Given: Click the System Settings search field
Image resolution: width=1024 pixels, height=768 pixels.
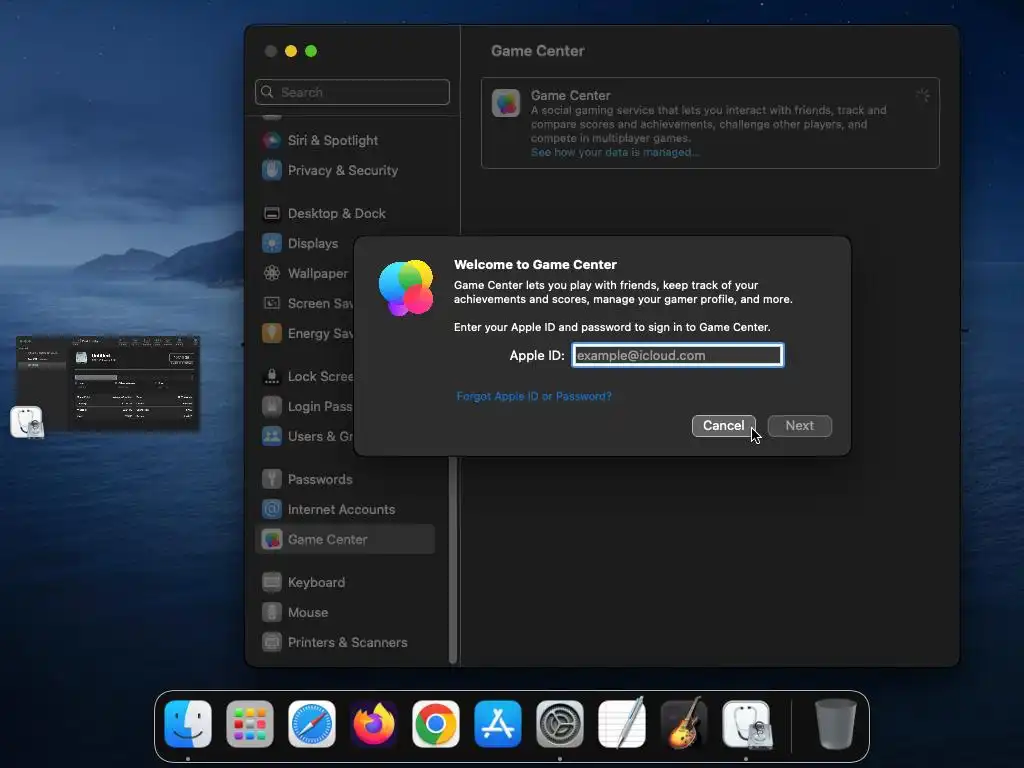Looking at the screenshot, I should point(352,92).
